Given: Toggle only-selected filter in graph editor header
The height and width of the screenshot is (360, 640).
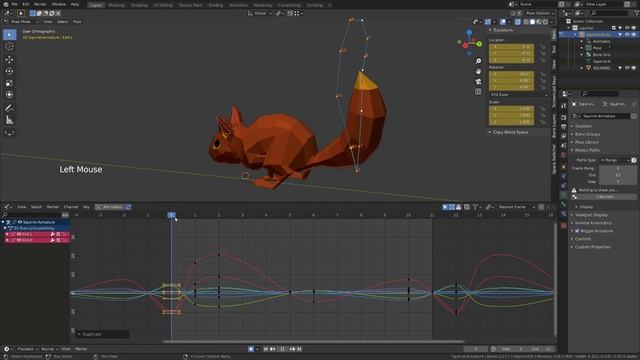Looking at the screenshot, I should click(445, 207).
